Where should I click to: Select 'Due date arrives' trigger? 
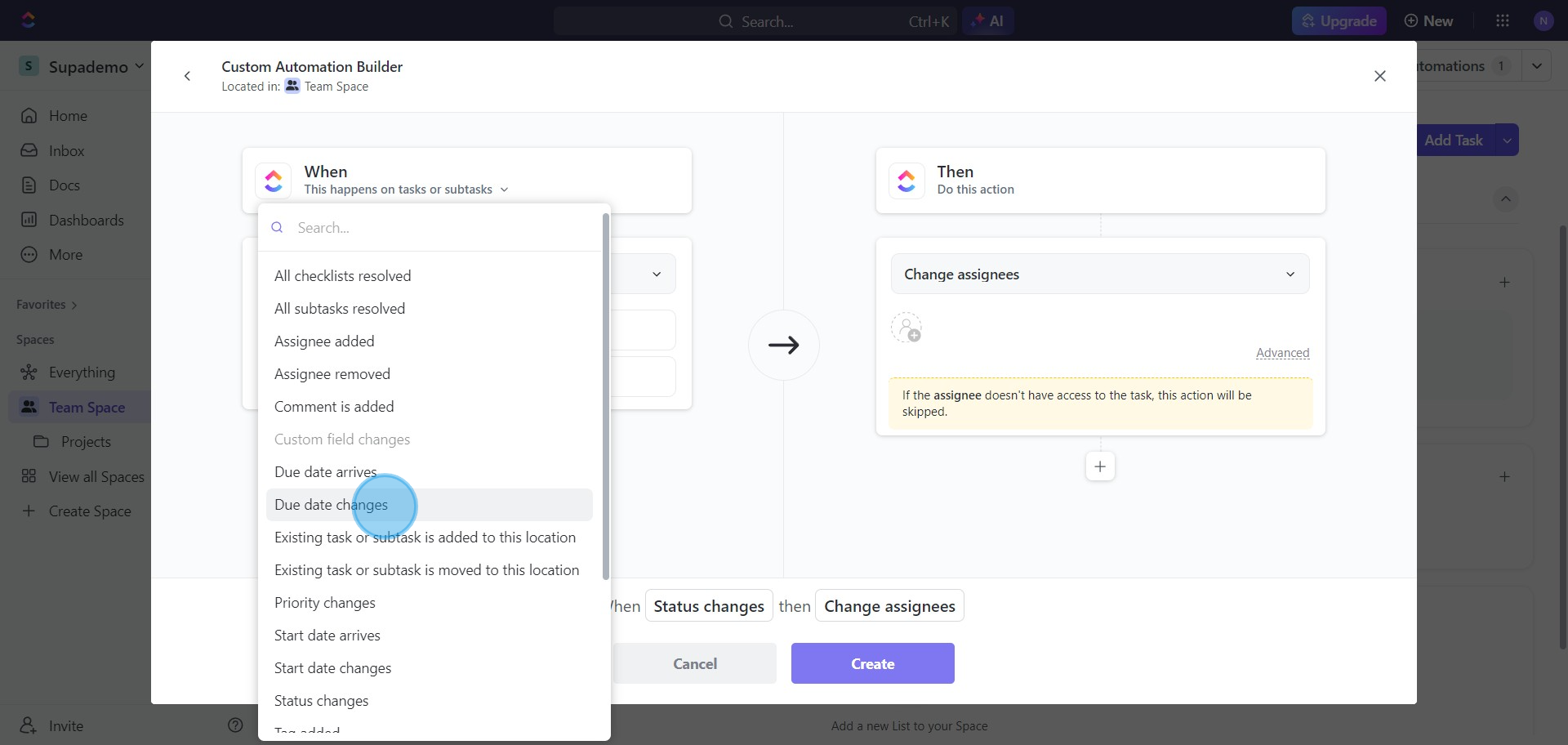[x=430, y=472]
